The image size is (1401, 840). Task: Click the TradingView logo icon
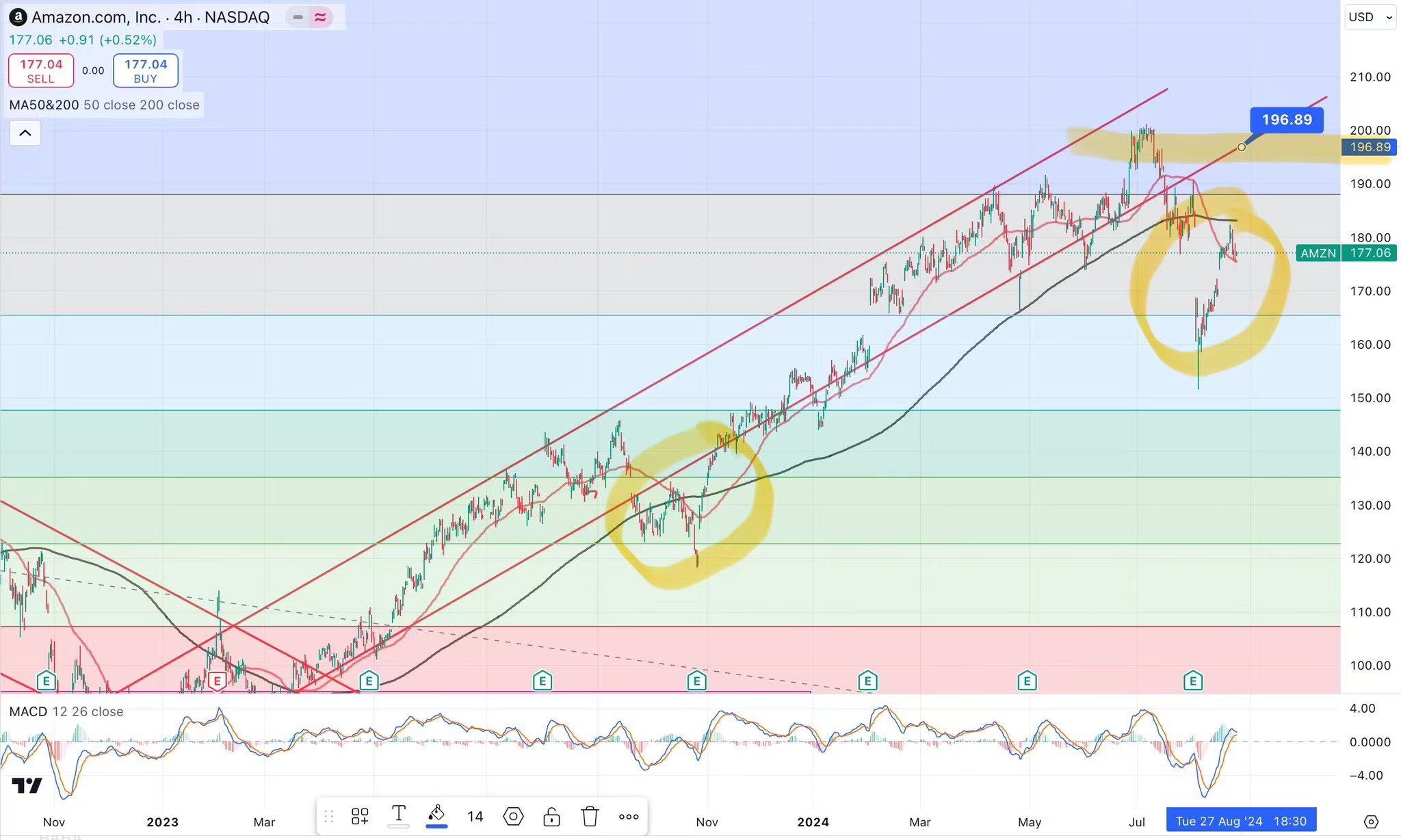pyautogui.click(x=27, y=785)
